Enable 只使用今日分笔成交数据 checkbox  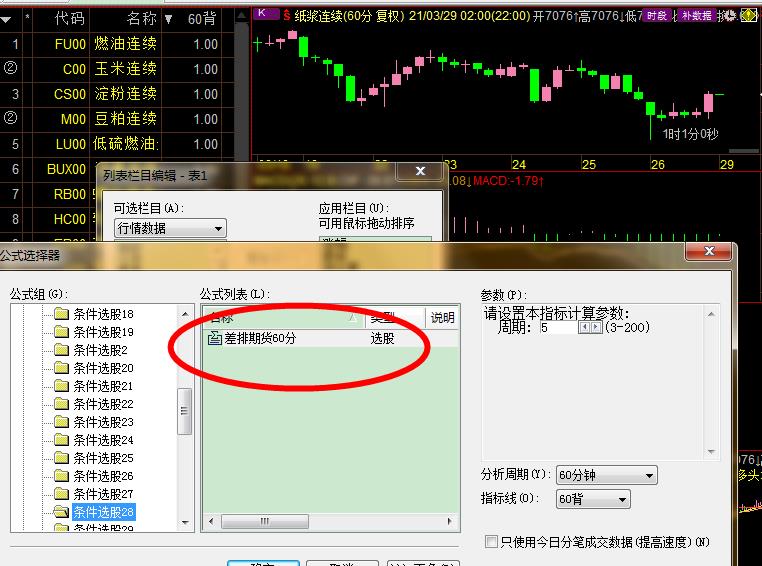(x=491, y=541)
